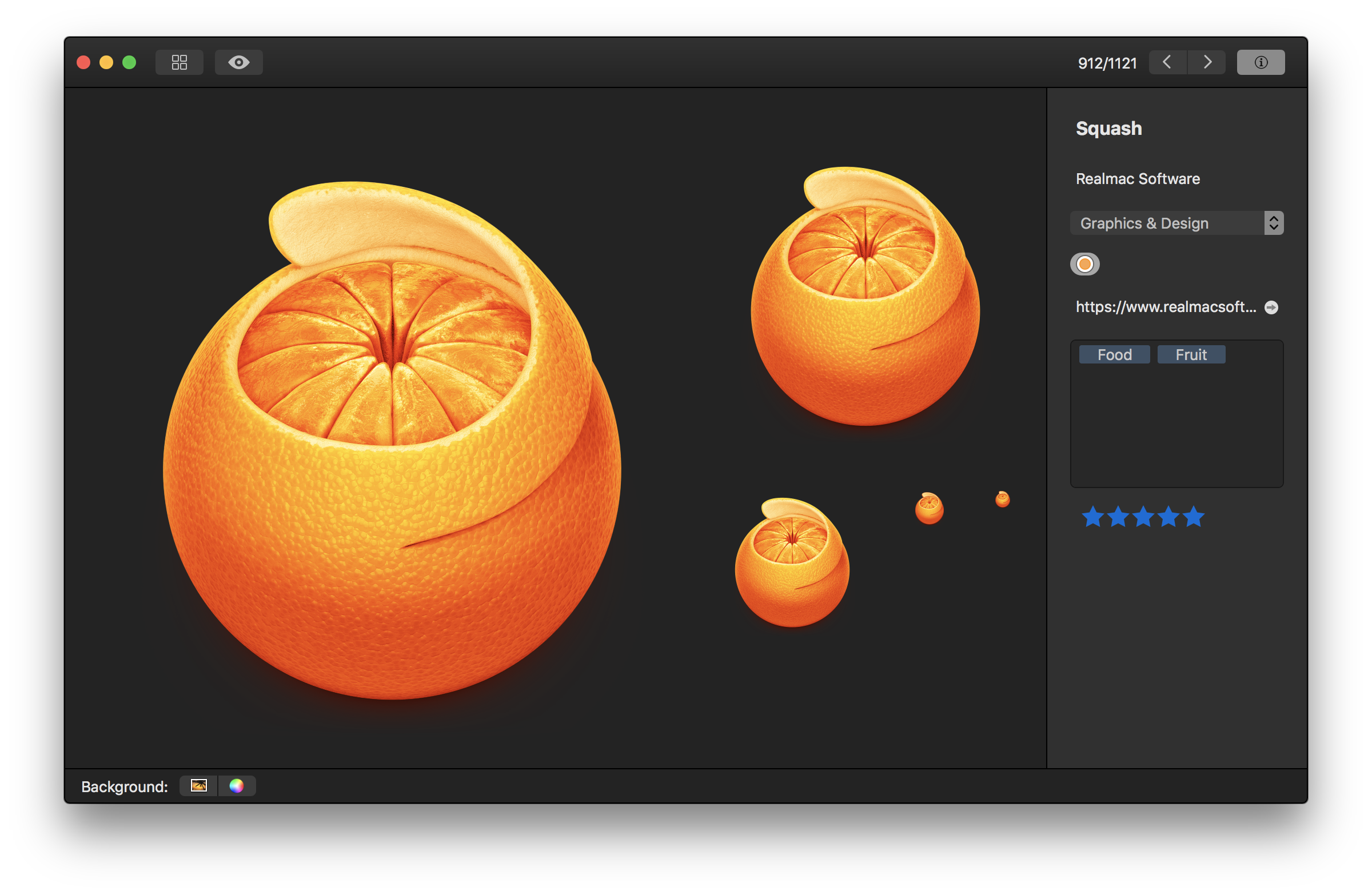Set rating to four stars

click(x=1168, y=517)
